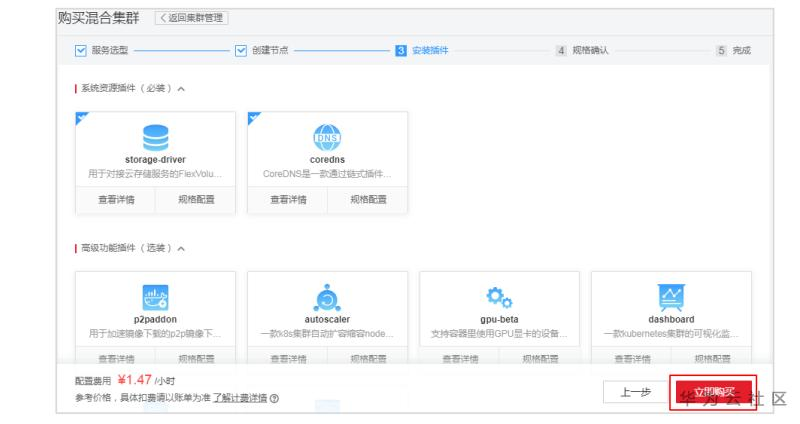Click the checked 创建节点 step box

coord(241,51)
